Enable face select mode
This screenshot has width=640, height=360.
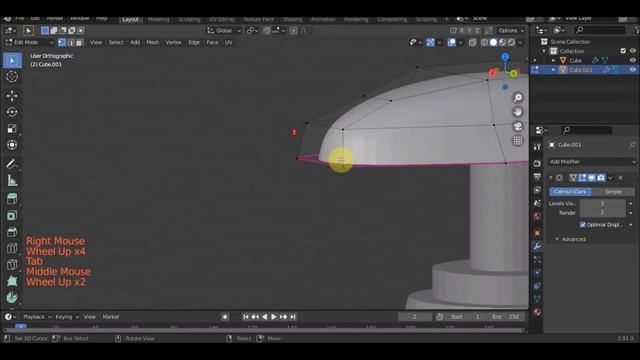pyautogui.click(x=80, y=42)
